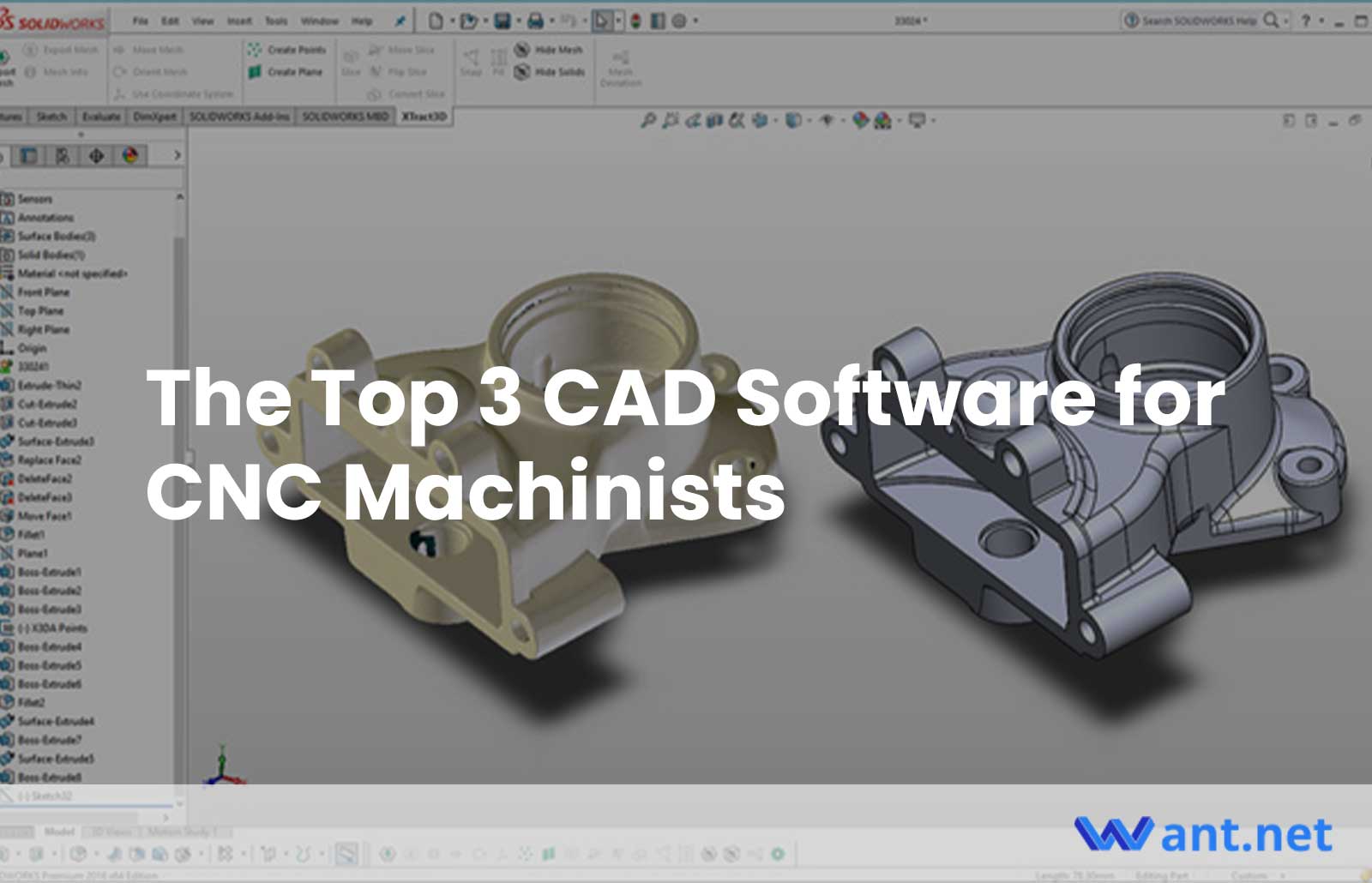The height and width of the screenshot is (883, 1372).
Task: Select the XTract3D tab
Action: click(424, 116)
